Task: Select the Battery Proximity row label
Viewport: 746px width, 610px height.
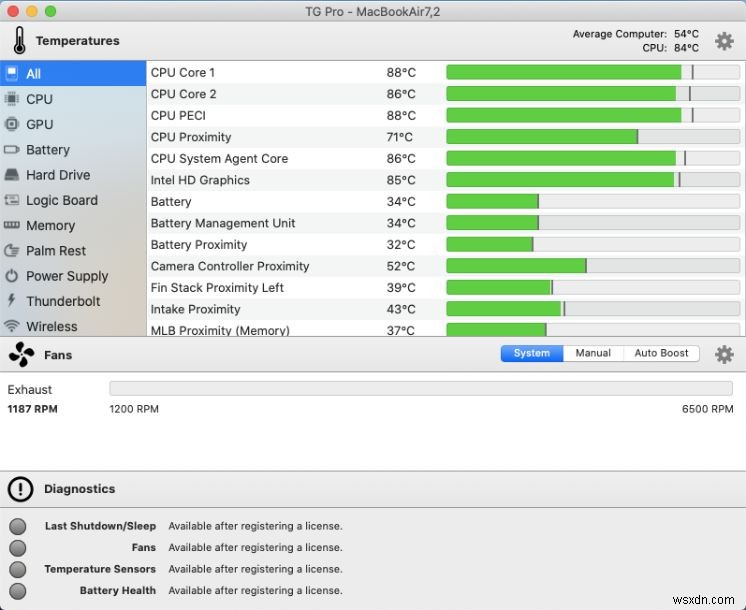Action: click(x=199, y=245)
